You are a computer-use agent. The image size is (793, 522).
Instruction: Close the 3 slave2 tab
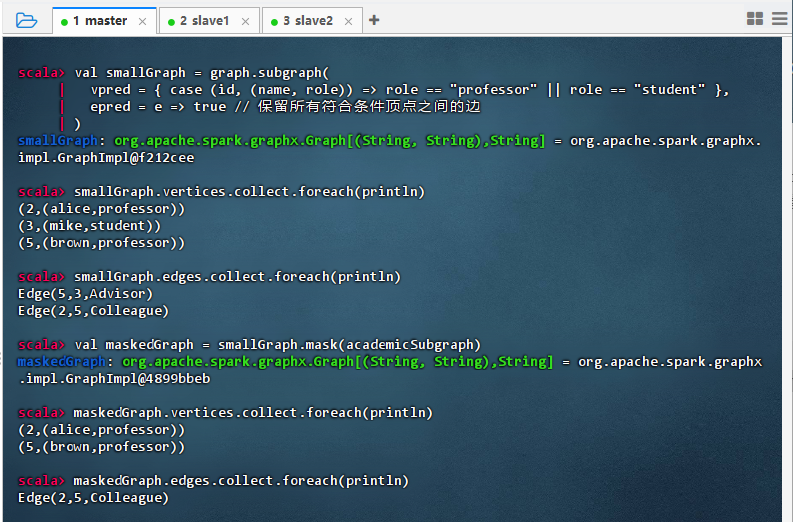[x=348, y=21]
